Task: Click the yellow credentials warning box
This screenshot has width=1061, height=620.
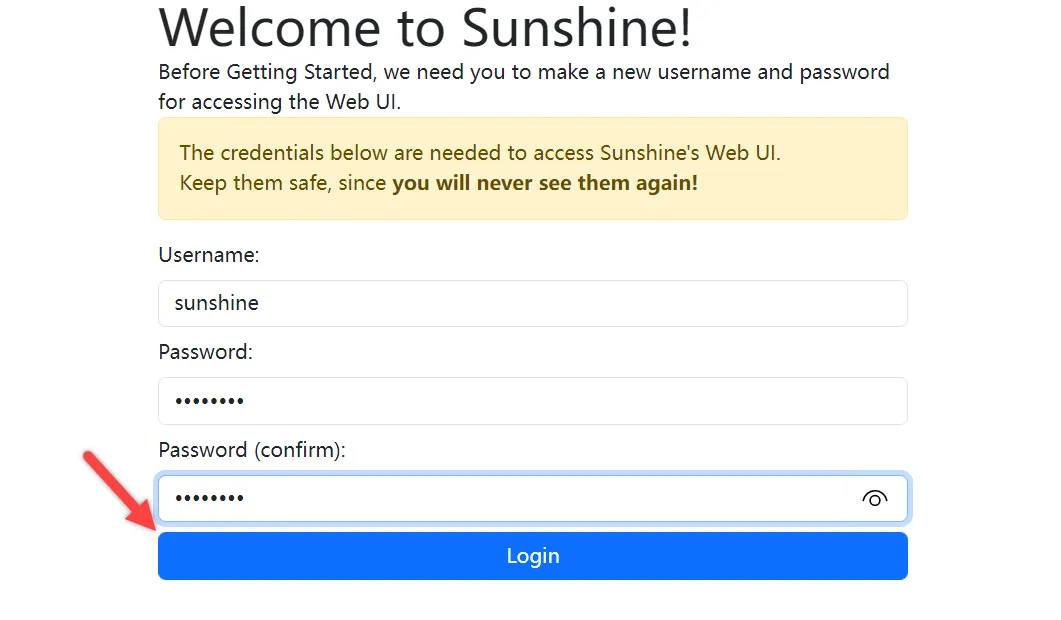Action: pyautogui.click(x=532, y=168)
